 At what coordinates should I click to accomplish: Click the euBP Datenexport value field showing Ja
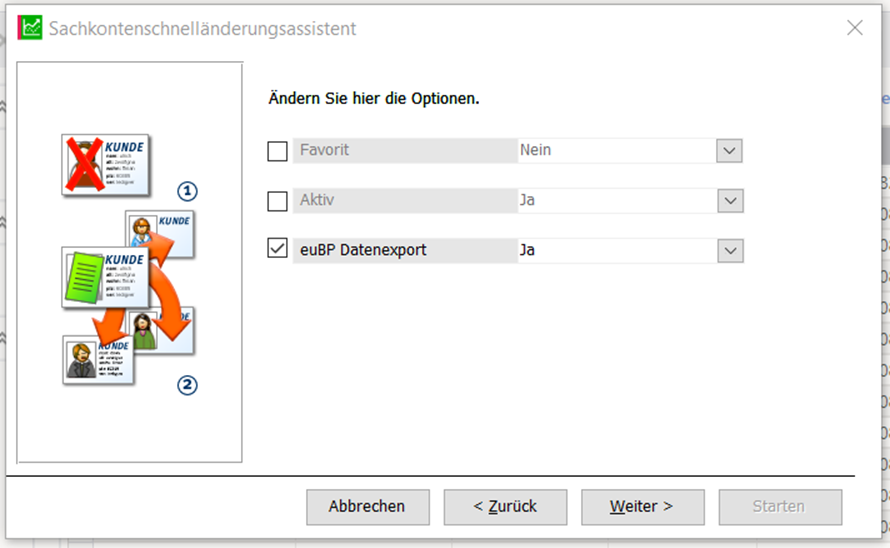pyautogui.click(x=614, y=250)
